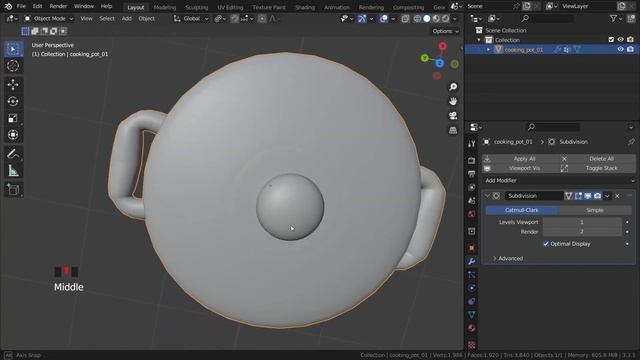Expand the Advanced section
This screenshot has width=640, height=360.
pyautogui.click(x=507, y=258)
